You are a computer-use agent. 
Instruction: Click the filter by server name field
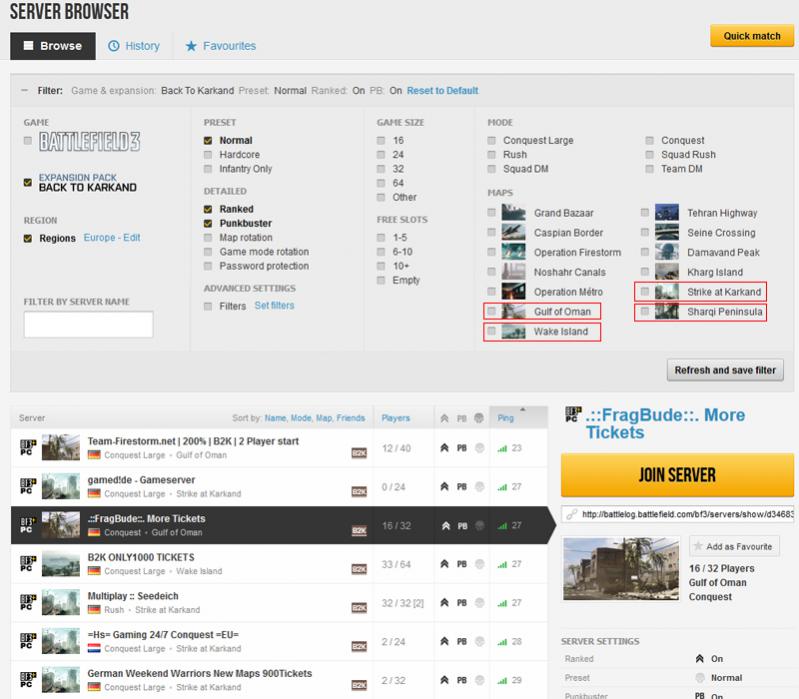pyautogui.click(x=88, y=325)
